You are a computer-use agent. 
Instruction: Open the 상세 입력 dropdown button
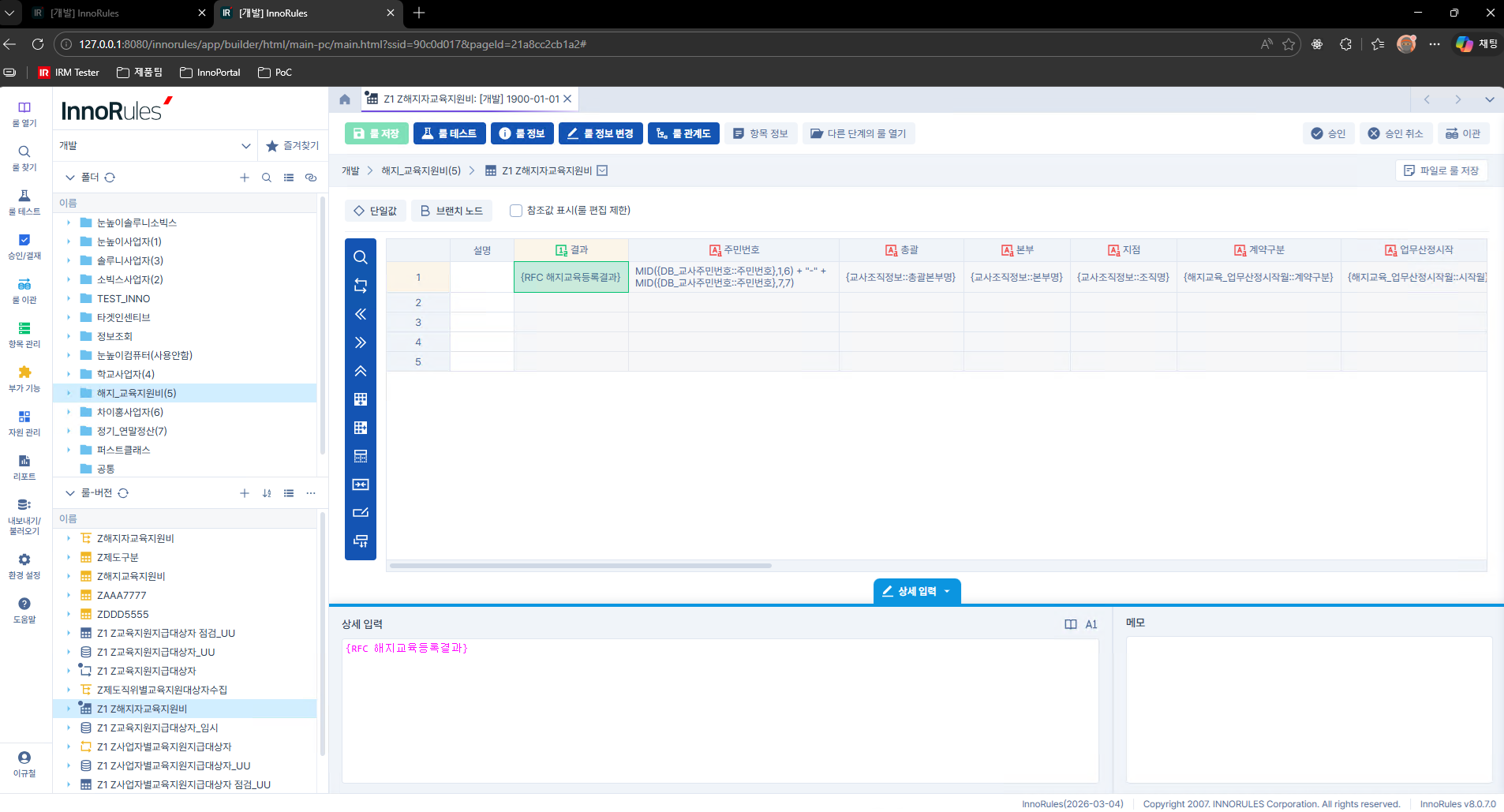pyautogui.click(x=917, y=591)
